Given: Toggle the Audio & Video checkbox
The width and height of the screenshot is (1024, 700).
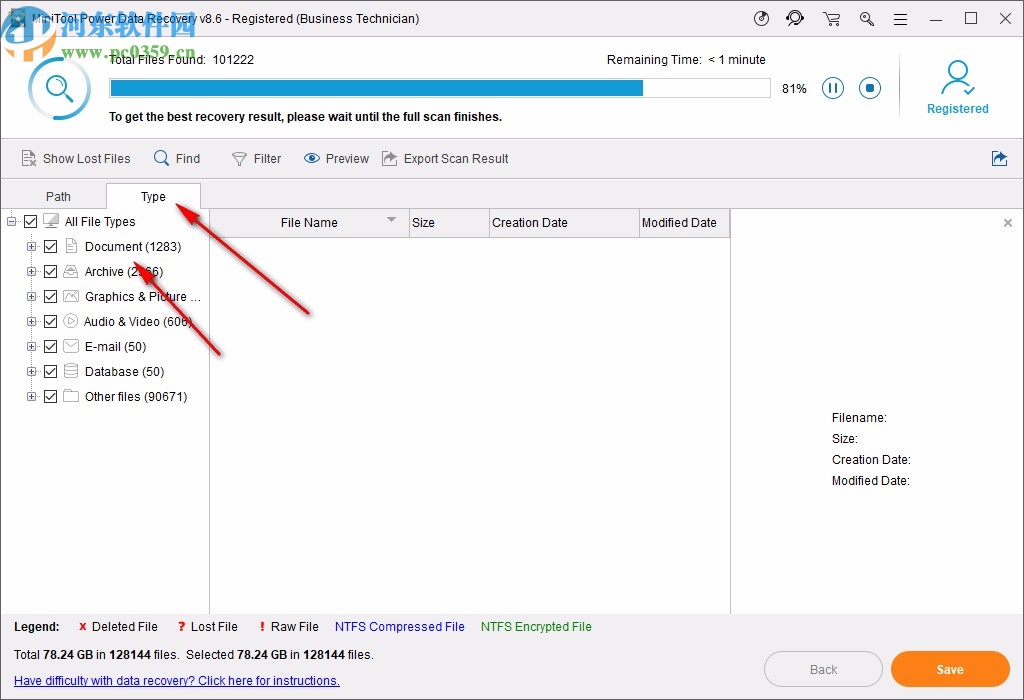Looking at the screenshot, I should coord(50,321).
